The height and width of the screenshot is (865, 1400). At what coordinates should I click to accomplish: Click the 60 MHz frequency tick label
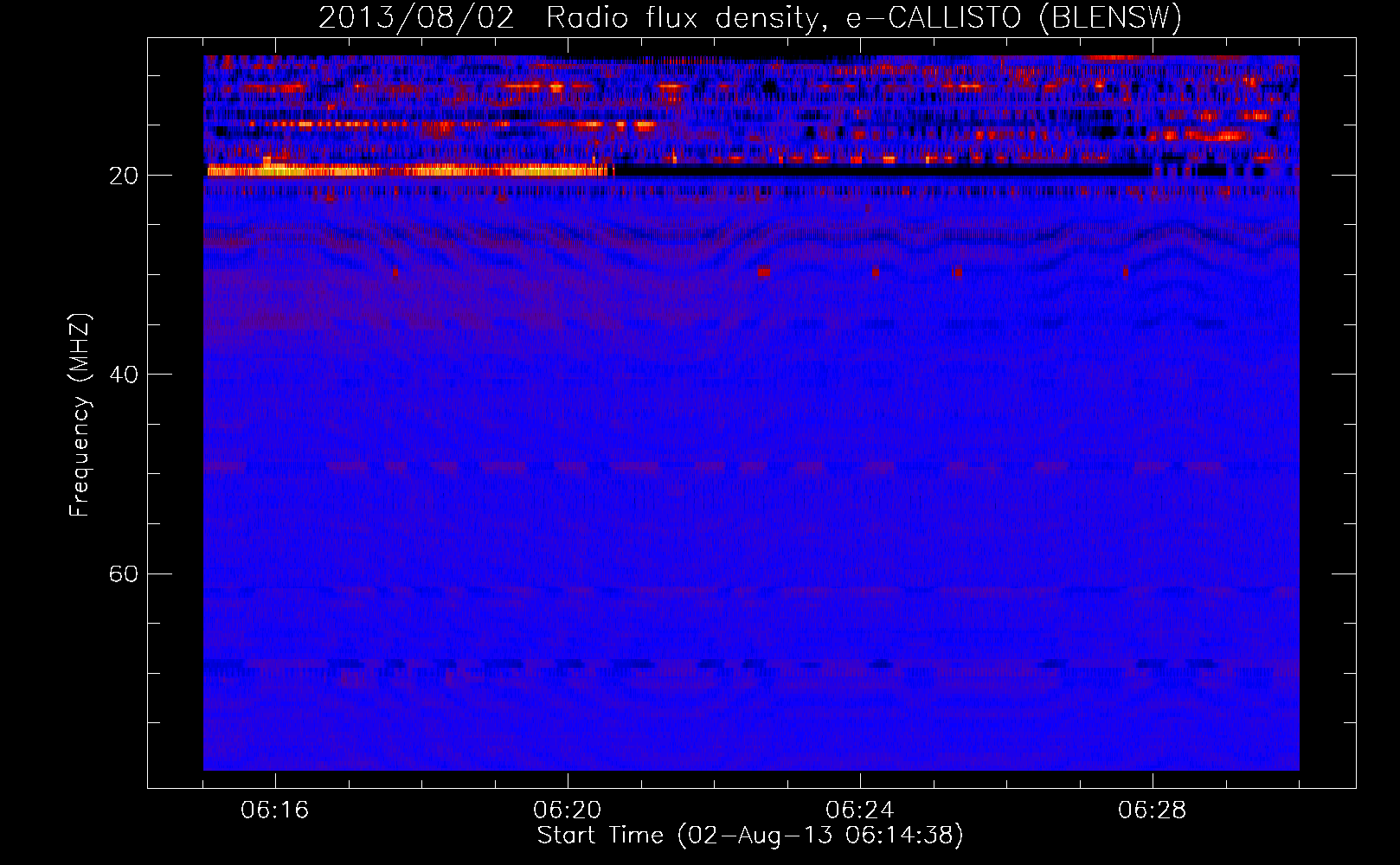tap(124, 573)
